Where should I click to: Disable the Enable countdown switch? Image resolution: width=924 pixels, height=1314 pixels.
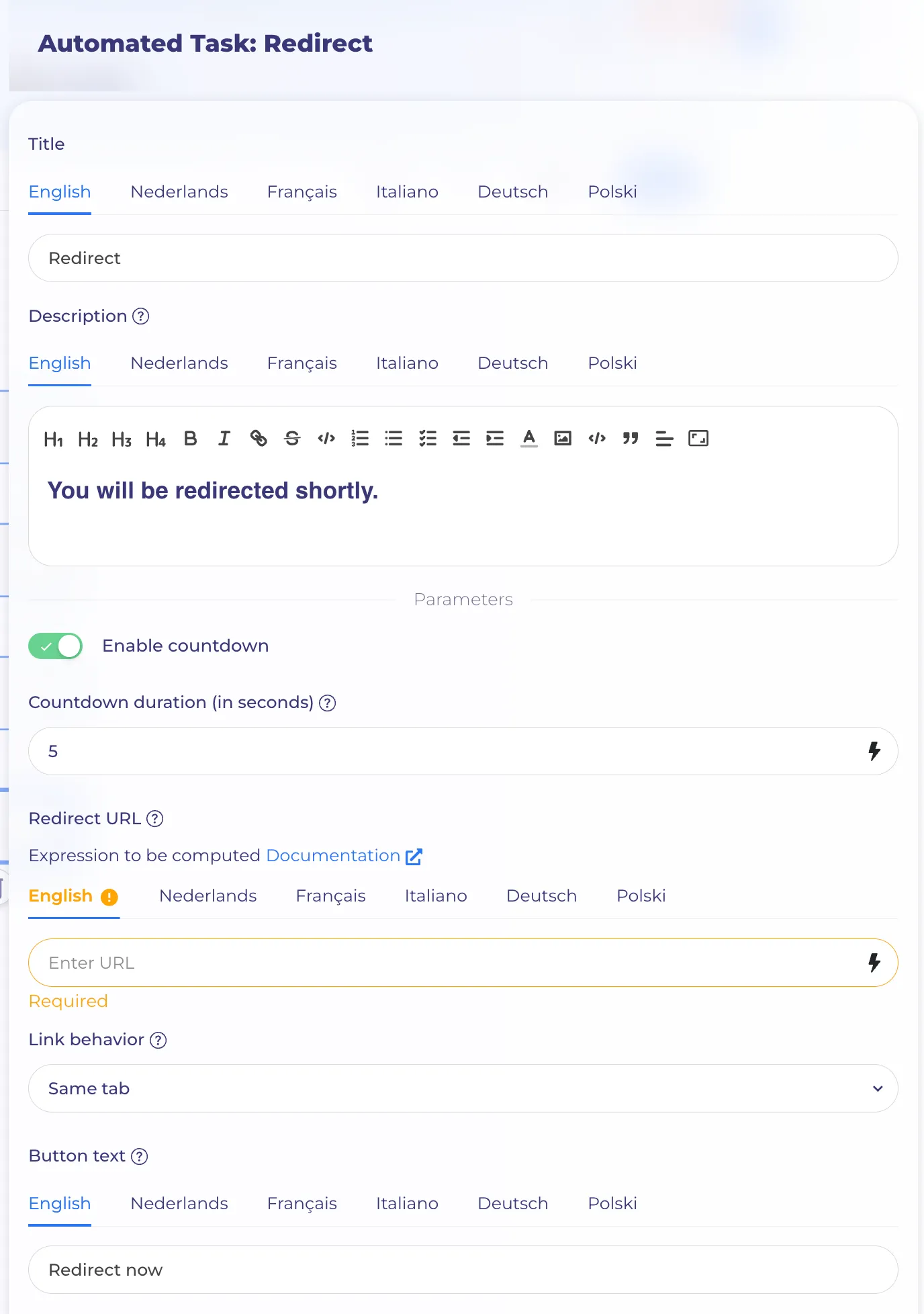(x=55, y=646)
